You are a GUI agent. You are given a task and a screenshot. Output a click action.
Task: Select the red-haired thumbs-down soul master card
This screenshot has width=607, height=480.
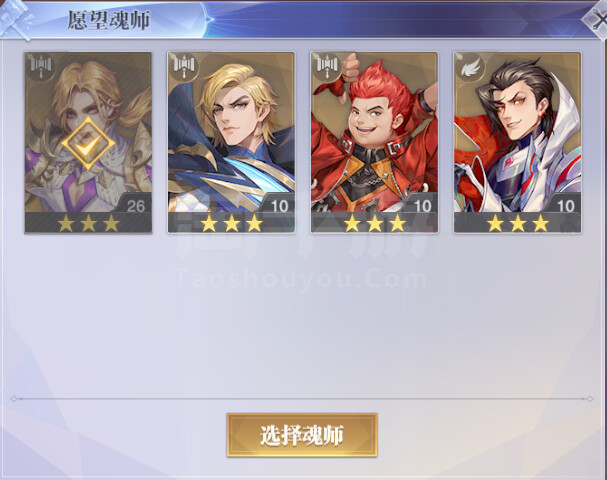(x=374, y=142)
